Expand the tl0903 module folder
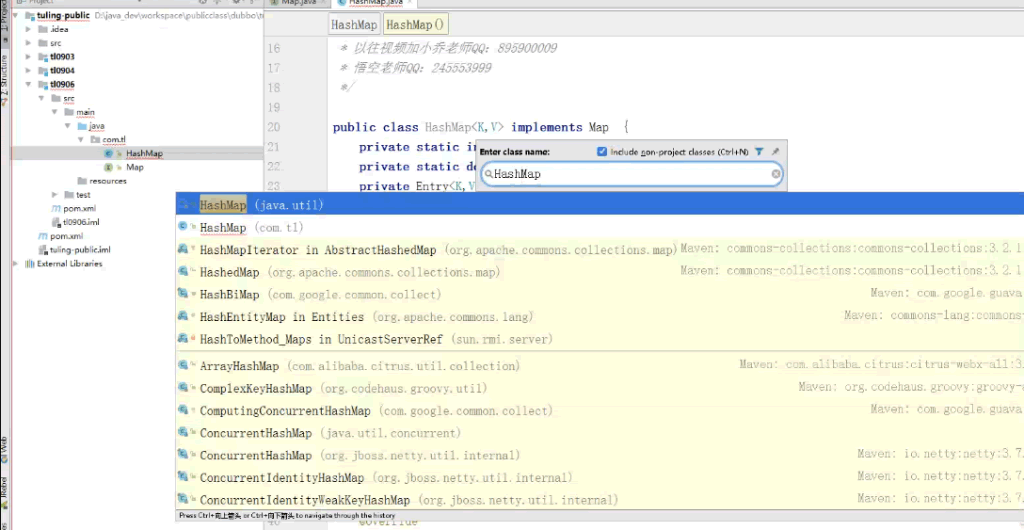Viewport: 1024px width, 530px height. pos(28,57)
